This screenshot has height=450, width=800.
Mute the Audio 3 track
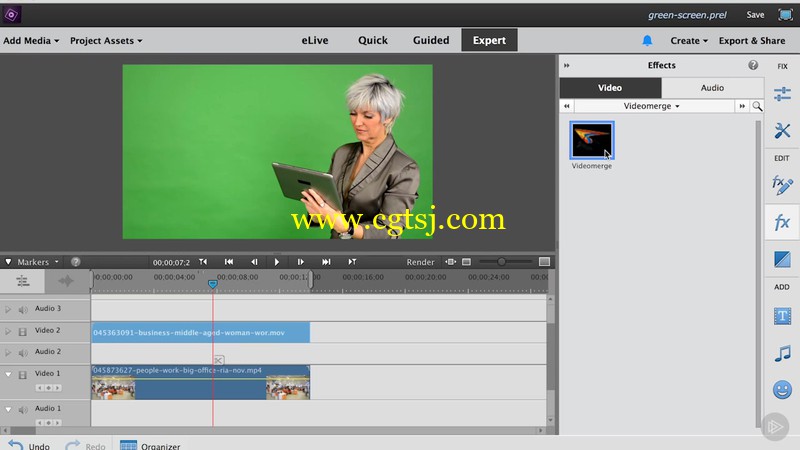click(23, 310)
